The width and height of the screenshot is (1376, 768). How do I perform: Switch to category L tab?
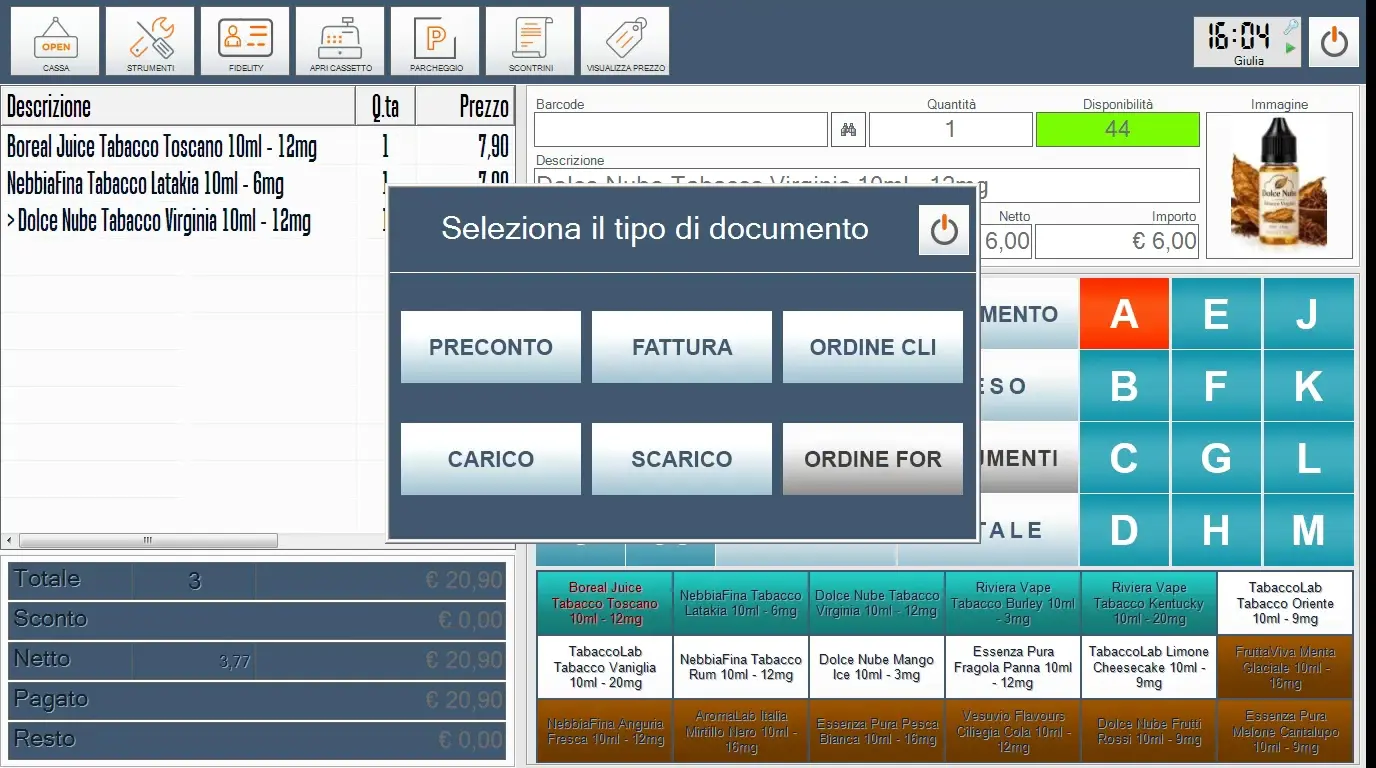(x=1308, y=458)
